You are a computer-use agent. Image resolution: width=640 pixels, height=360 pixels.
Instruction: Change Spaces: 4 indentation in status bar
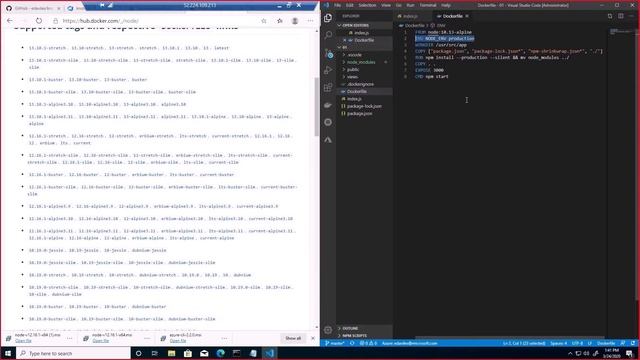(559, 343)
